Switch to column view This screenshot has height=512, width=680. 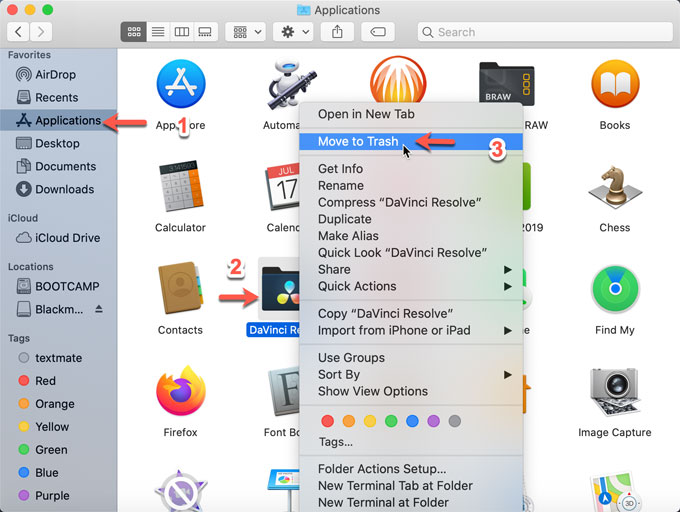click(x=181, y=32)
